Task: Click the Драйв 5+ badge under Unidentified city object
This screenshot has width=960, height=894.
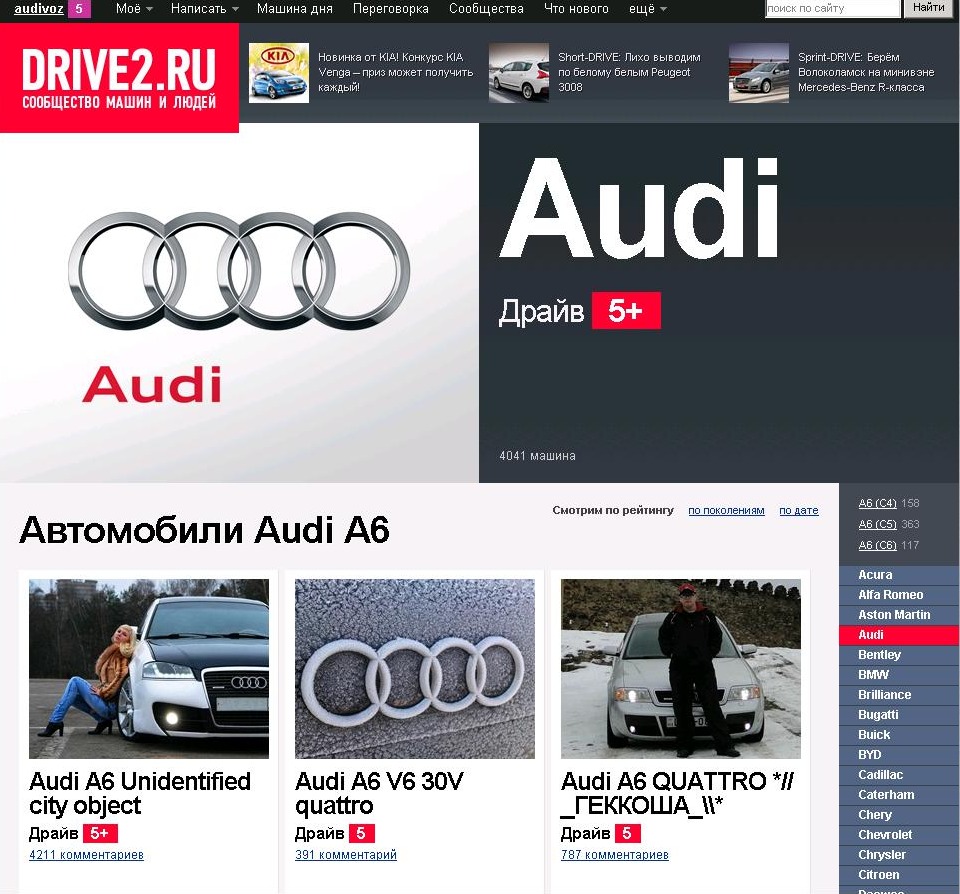Action: click(x=100, y=833)
